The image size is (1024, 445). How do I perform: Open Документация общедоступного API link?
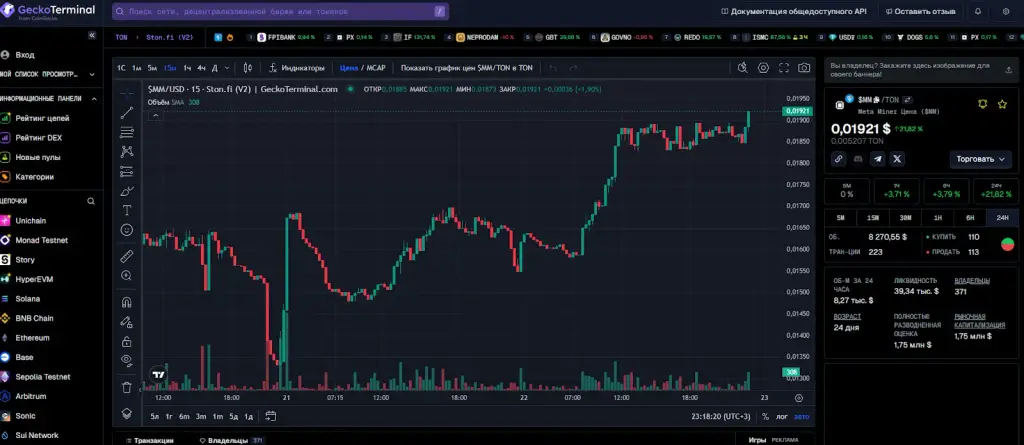tap(793, 12)
